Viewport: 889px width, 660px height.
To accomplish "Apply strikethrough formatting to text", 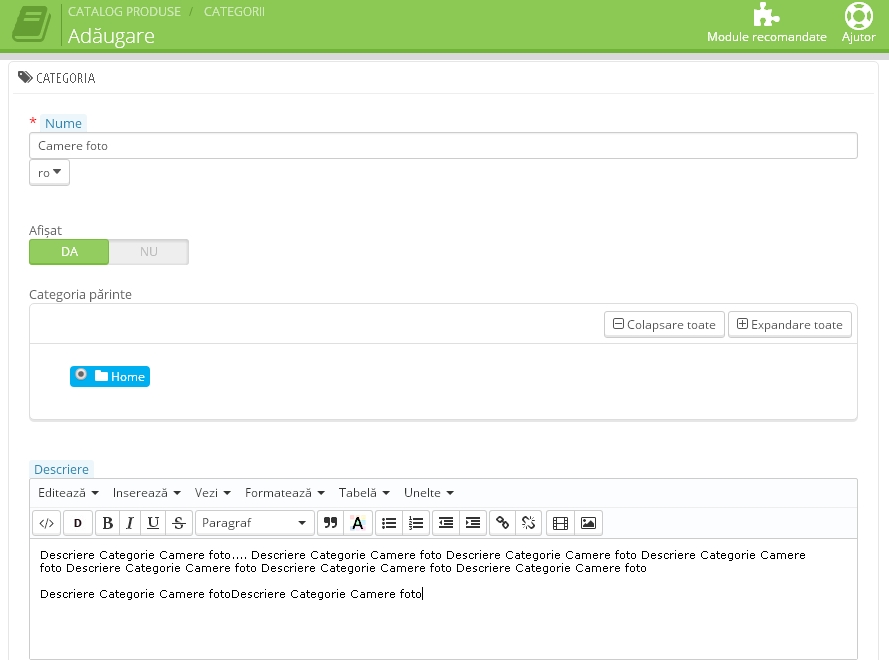I will click(178, 523).
